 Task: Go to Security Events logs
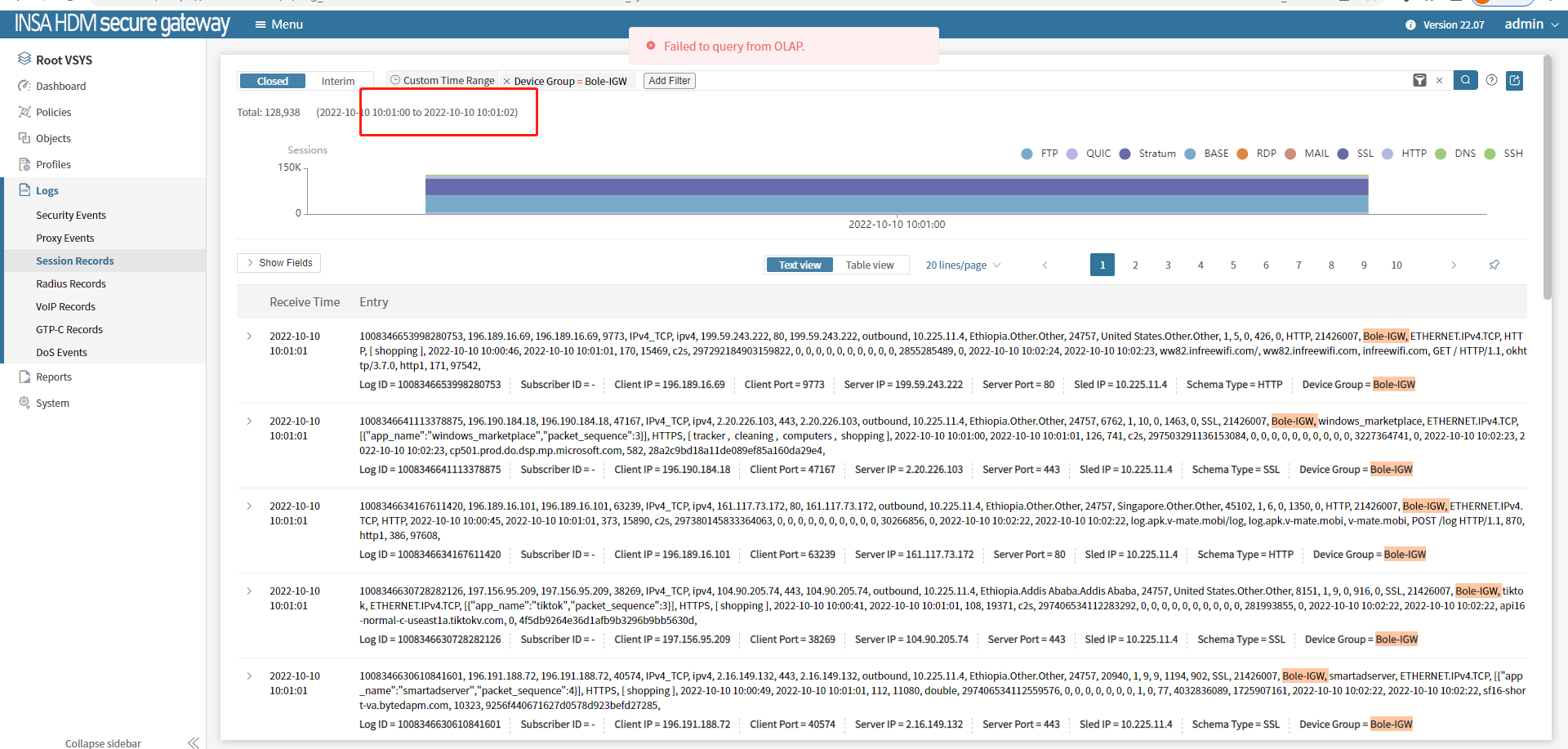[x=71, y=215]
